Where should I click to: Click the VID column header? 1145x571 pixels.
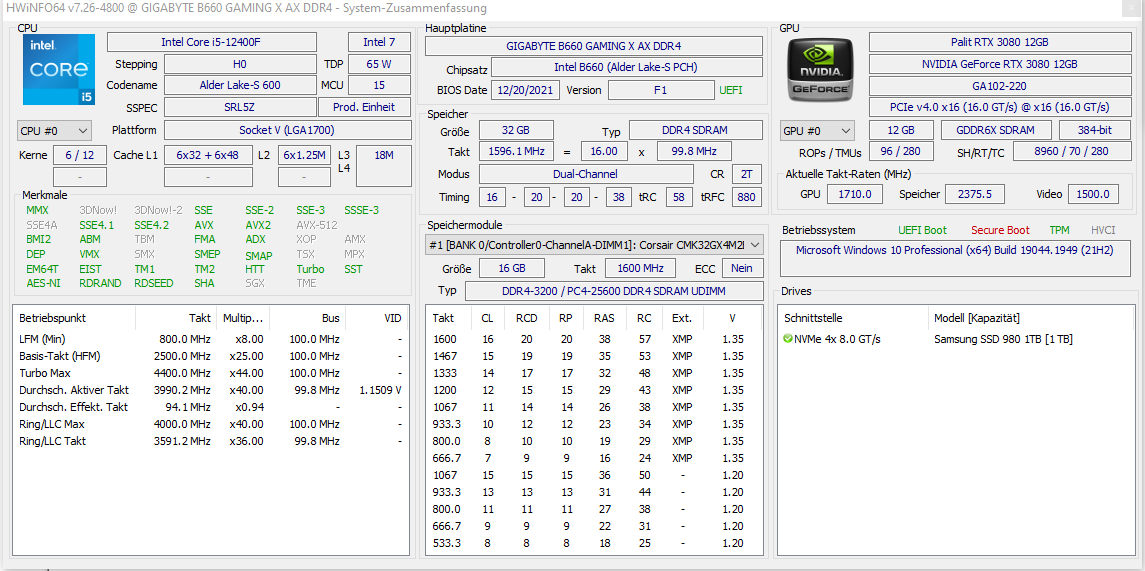click(x=376, y=318)
